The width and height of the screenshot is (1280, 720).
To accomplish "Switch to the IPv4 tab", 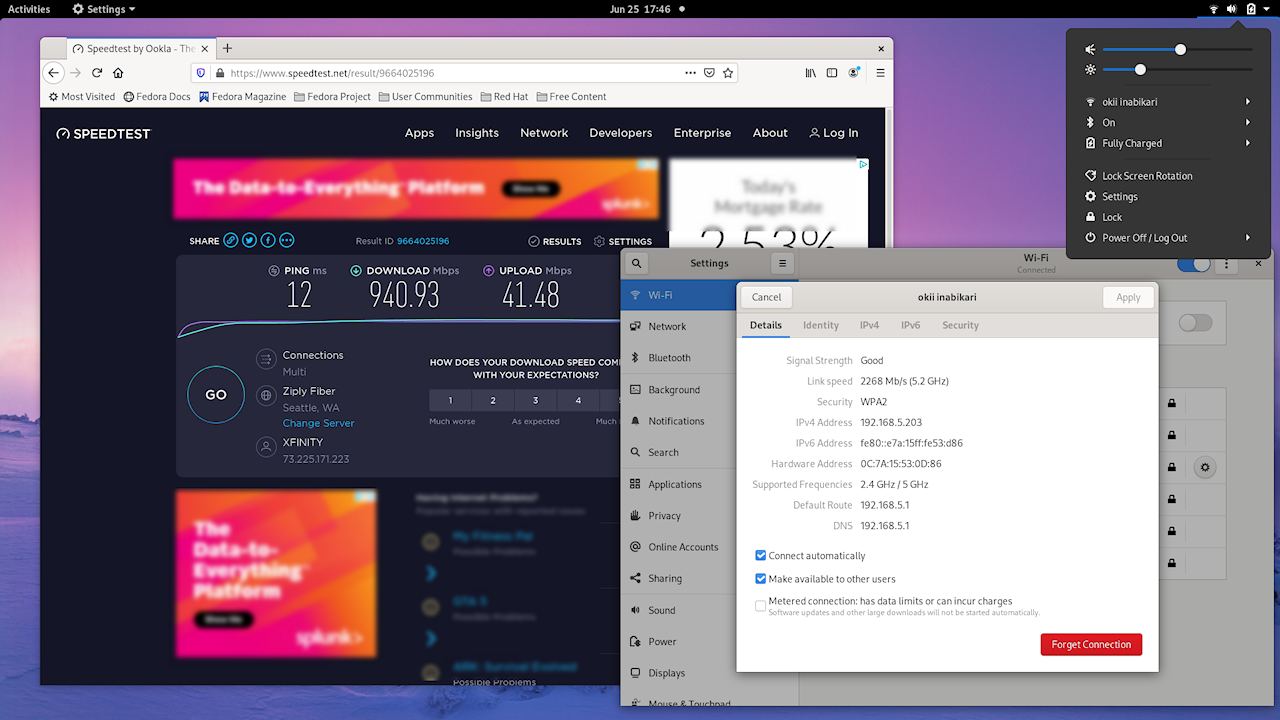I will pos(869,325).
